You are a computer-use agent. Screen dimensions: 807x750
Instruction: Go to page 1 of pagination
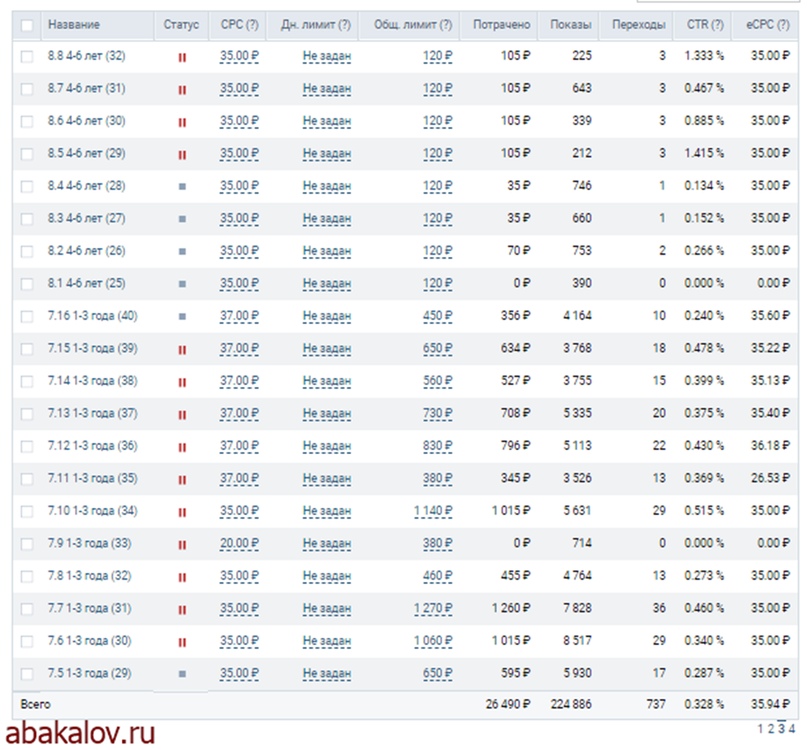click(x=760, y=729)
